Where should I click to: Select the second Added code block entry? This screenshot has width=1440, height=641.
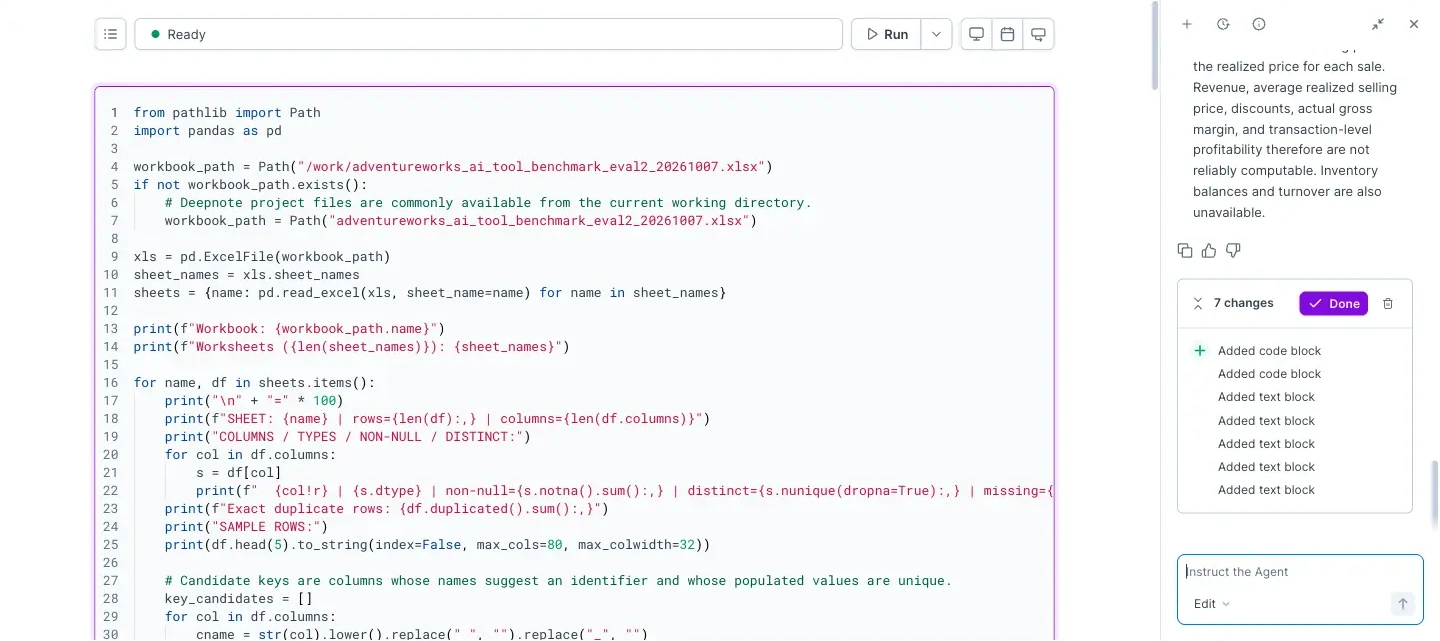click(x=1269, y=374)
